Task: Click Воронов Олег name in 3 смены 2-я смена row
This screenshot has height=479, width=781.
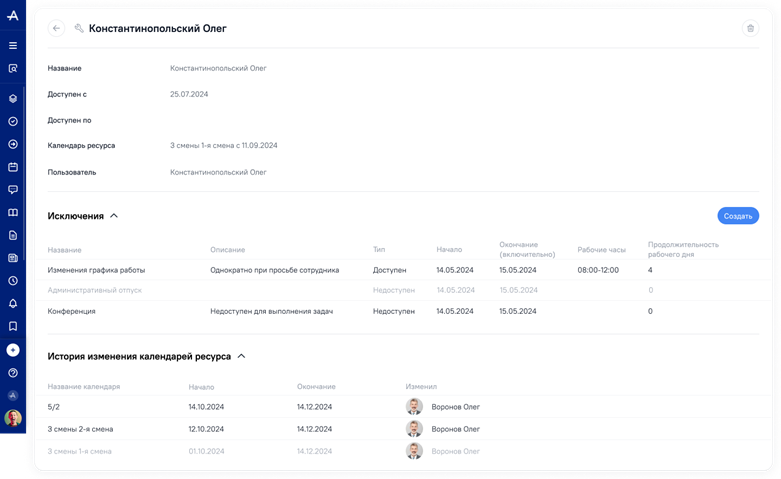Action: (455, 429)
